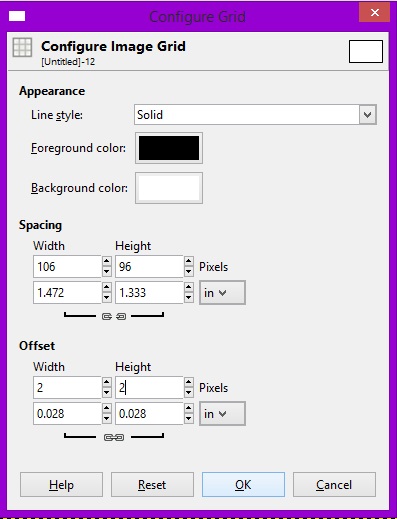Open the Spacing unit dropdown showing in
397x519 pixels.
[x=222, y=293]
